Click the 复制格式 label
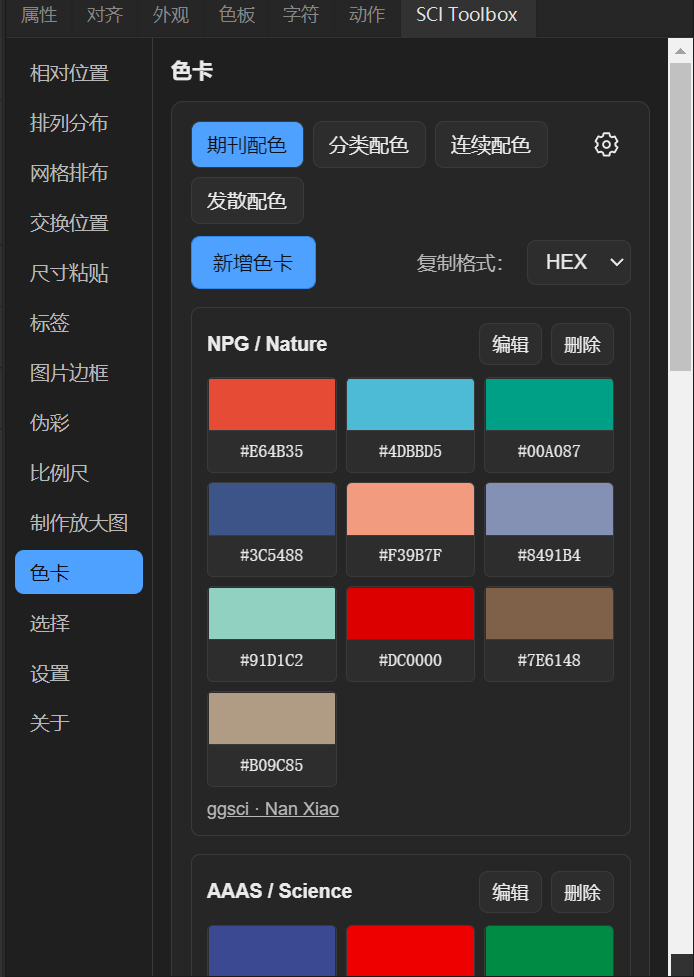The width and height of the screenshot is (694, 977). 459,263
